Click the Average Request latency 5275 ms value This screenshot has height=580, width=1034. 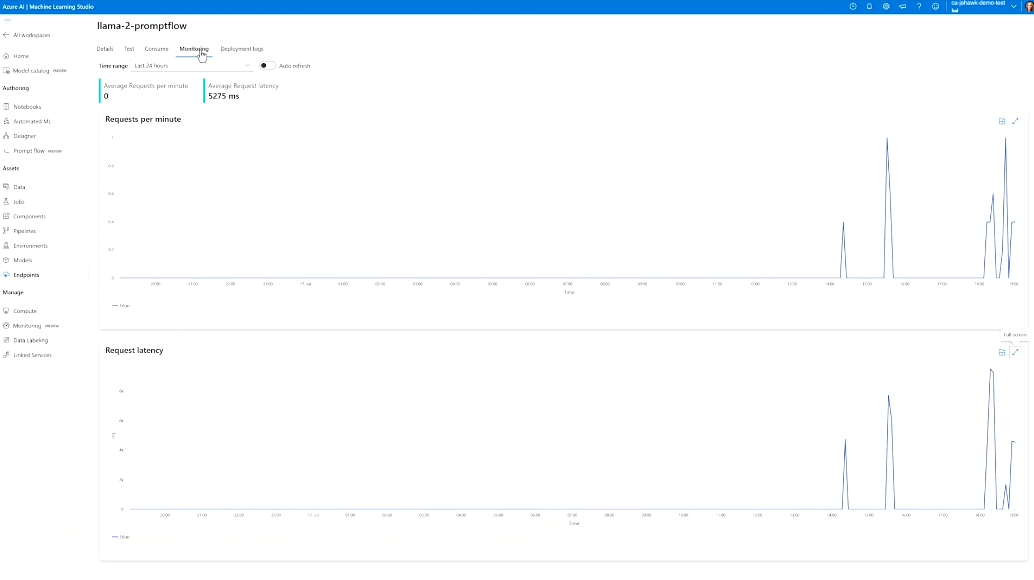(224, 96)
